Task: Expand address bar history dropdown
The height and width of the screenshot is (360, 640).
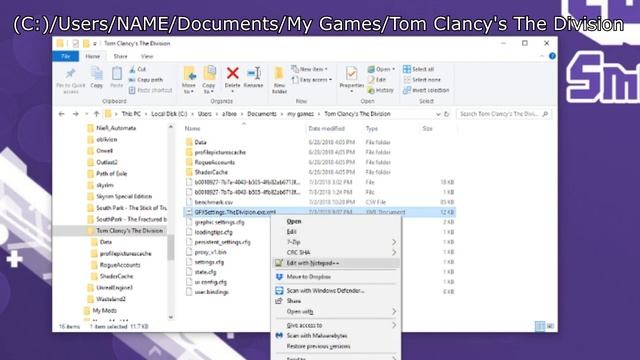Action: point(438,114)
